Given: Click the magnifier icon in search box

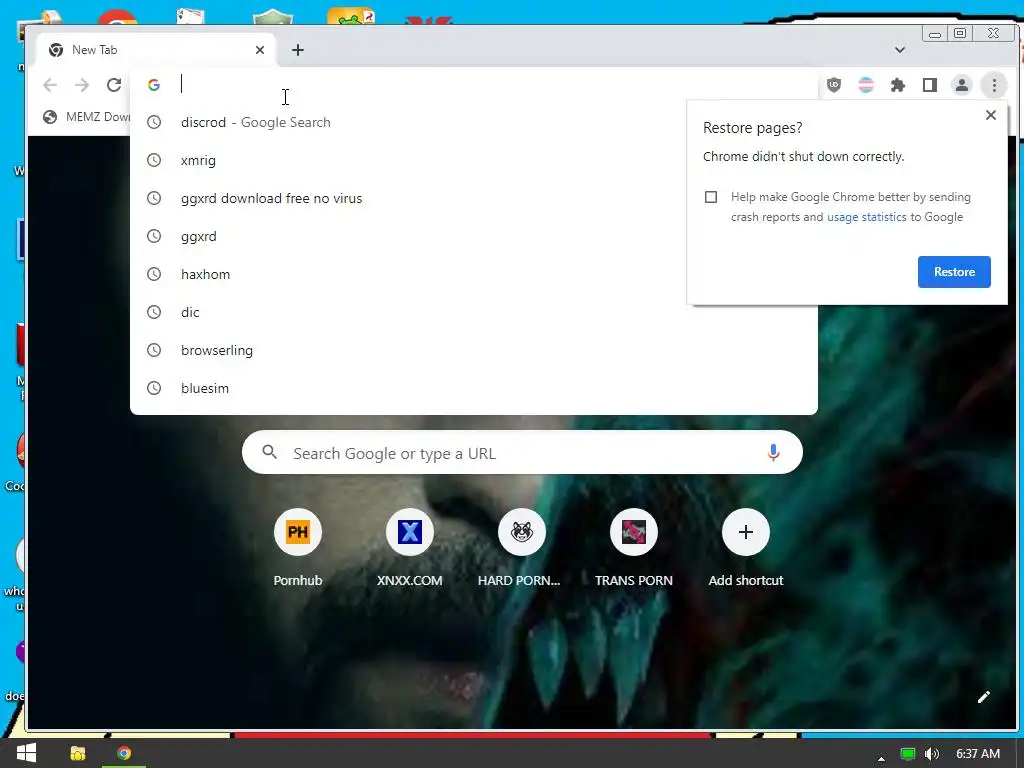Looking at the screenshot, I should (270, 452).
